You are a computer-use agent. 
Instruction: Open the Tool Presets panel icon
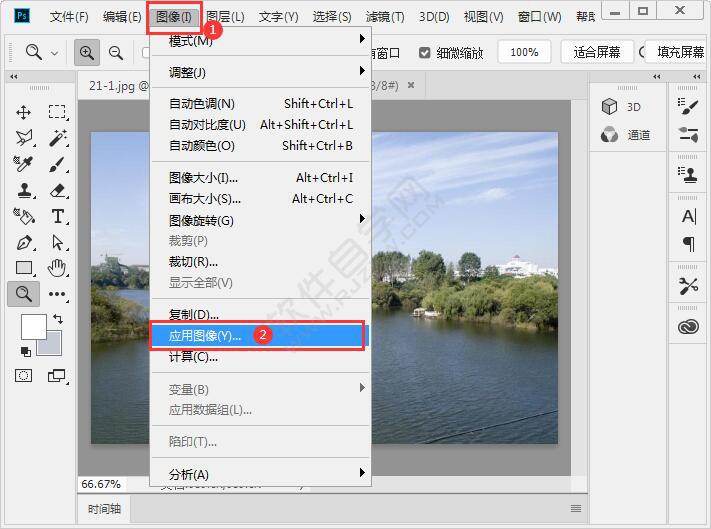click(x=688, y=286)
